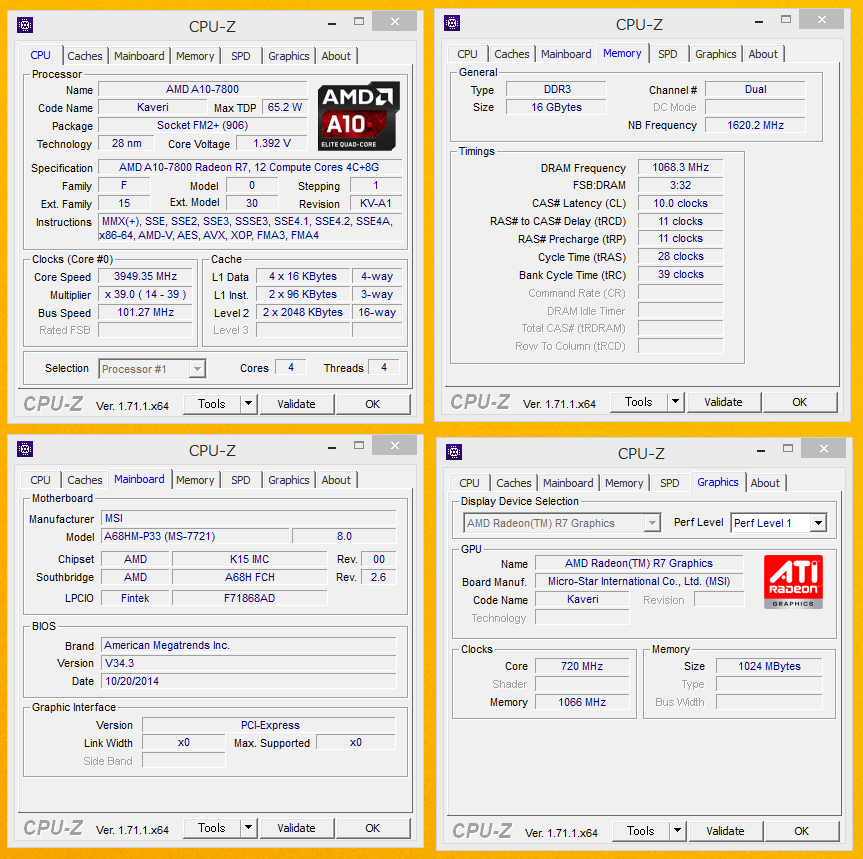Open the SPD tab in the CPU window
The image size is (863, 859).
(241, 56)
